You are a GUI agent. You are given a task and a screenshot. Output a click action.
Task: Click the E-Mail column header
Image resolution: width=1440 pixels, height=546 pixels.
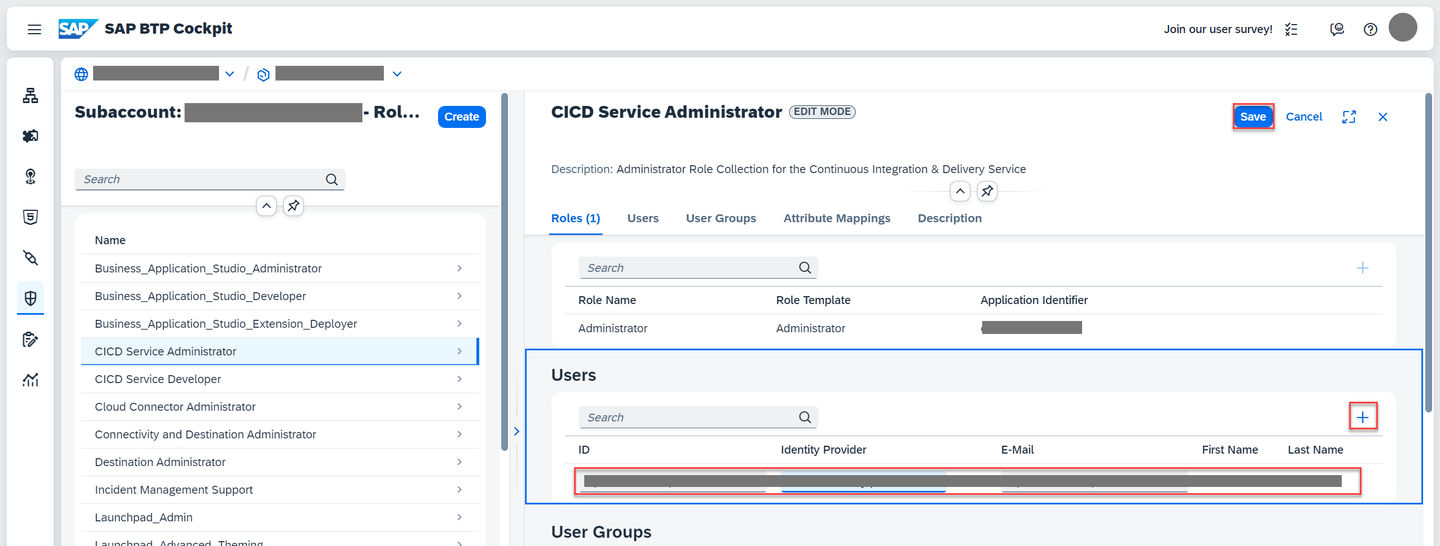click(x=1017, y=450)
